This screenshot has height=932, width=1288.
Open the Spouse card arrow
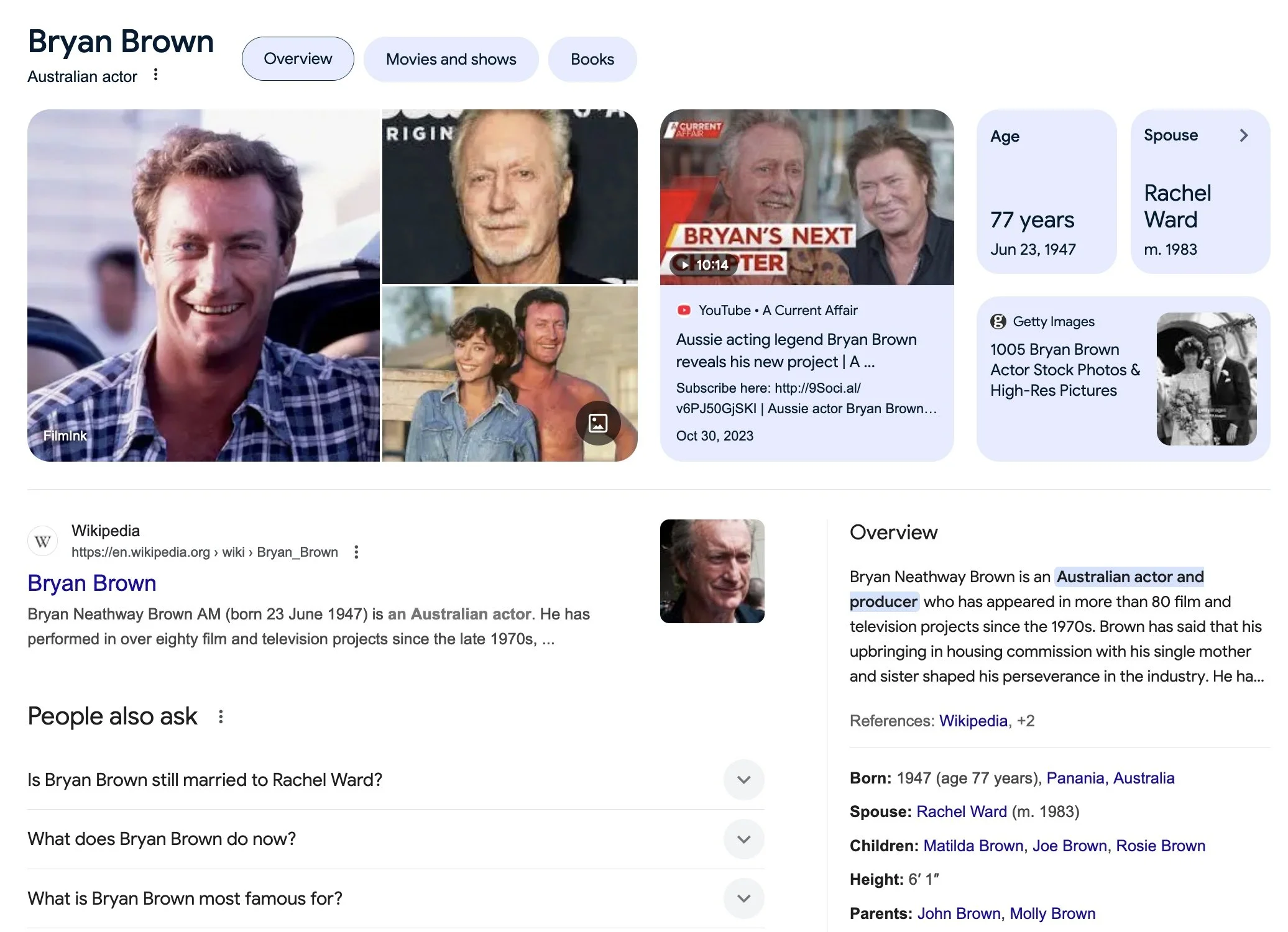[x=1243, y=135]
